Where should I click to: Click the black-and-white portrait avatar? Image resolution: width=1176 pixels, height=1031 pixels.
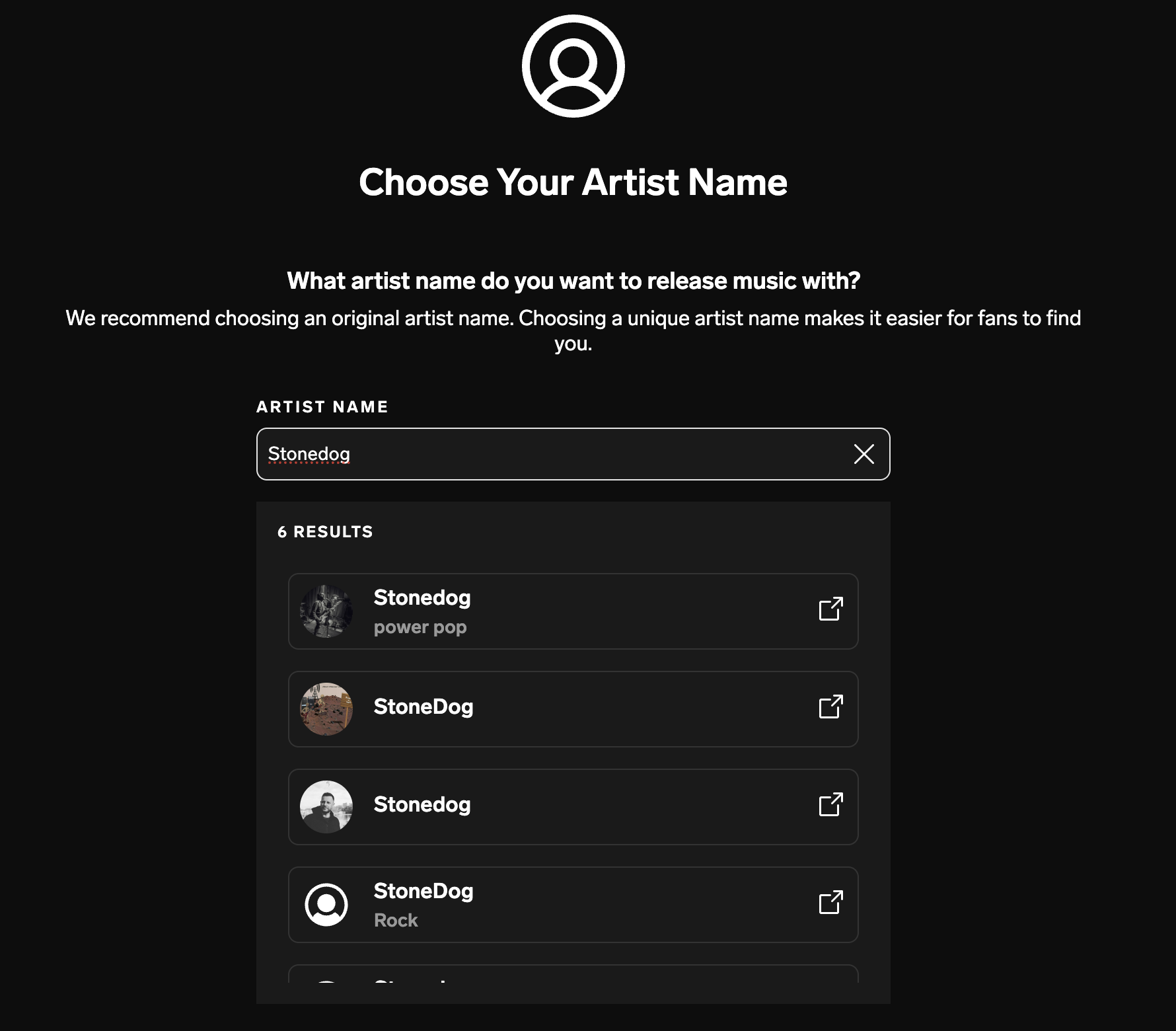click(326, 806)
